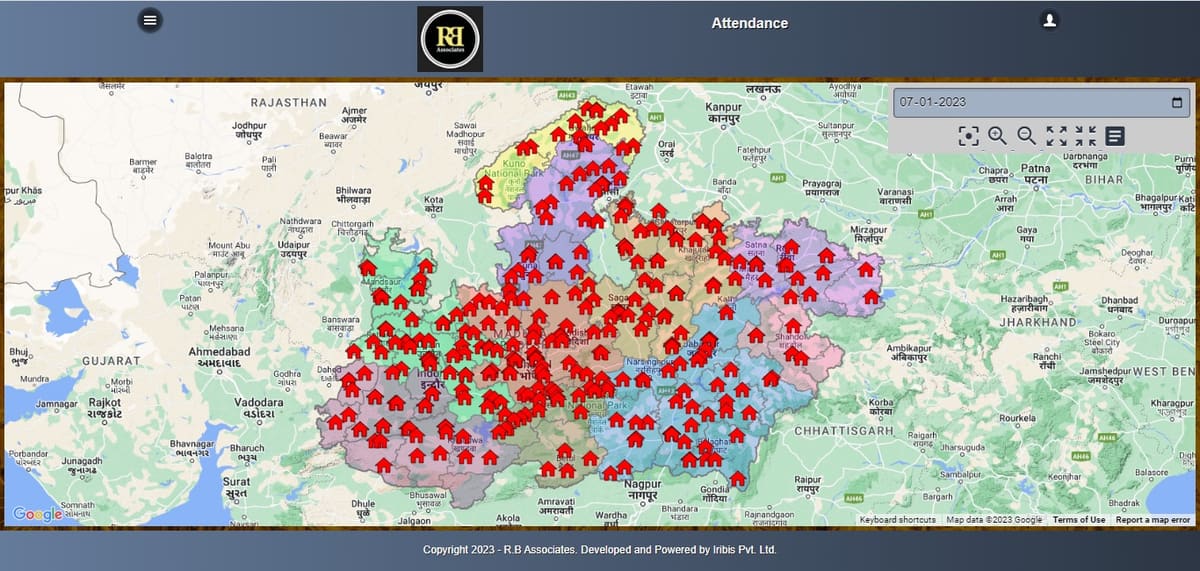1200x571 pixels.
Task: Recenter the map with focus icon
Action: (968, 136)
